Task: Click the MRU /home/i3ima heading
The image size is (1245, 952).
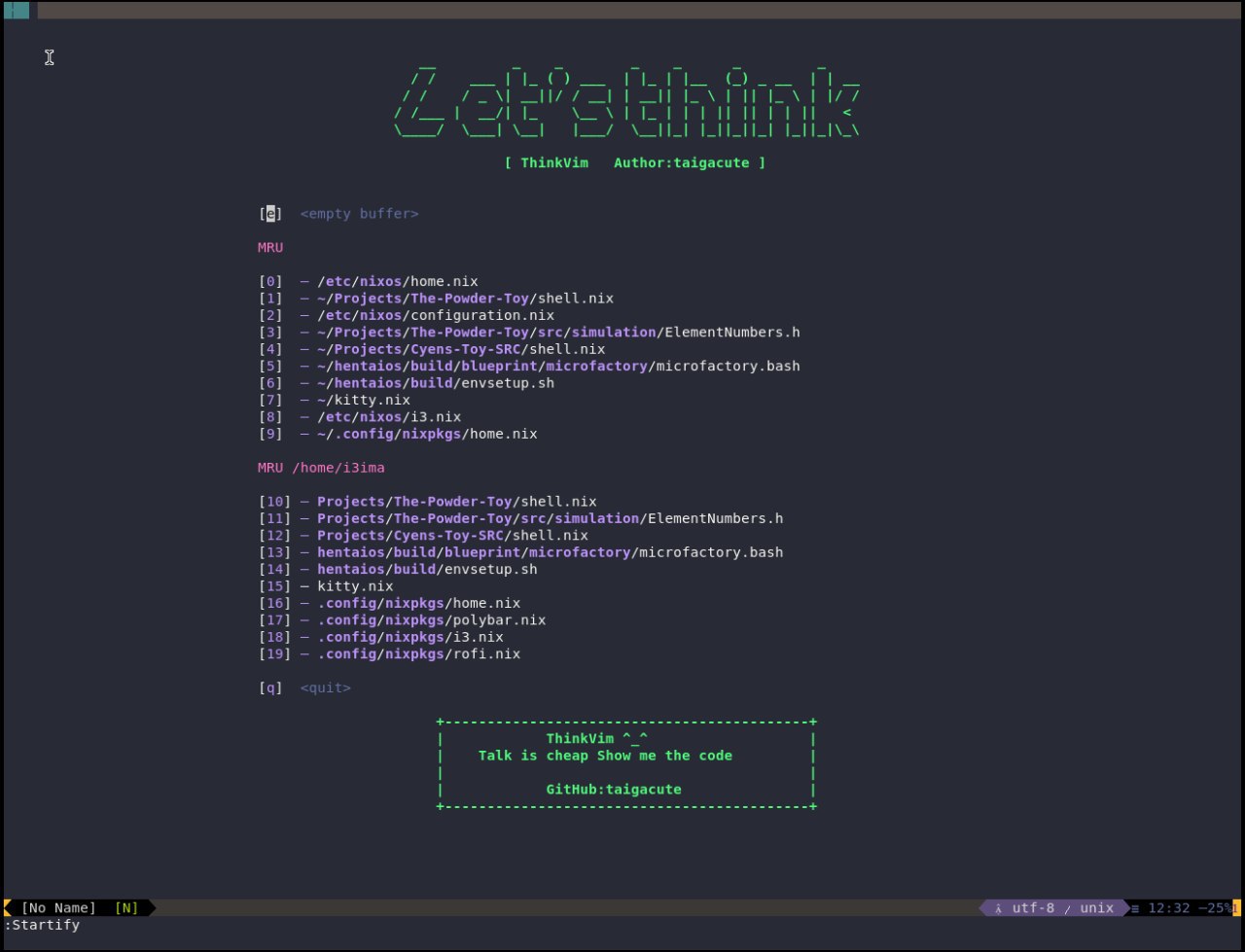Action: (321, 468)
